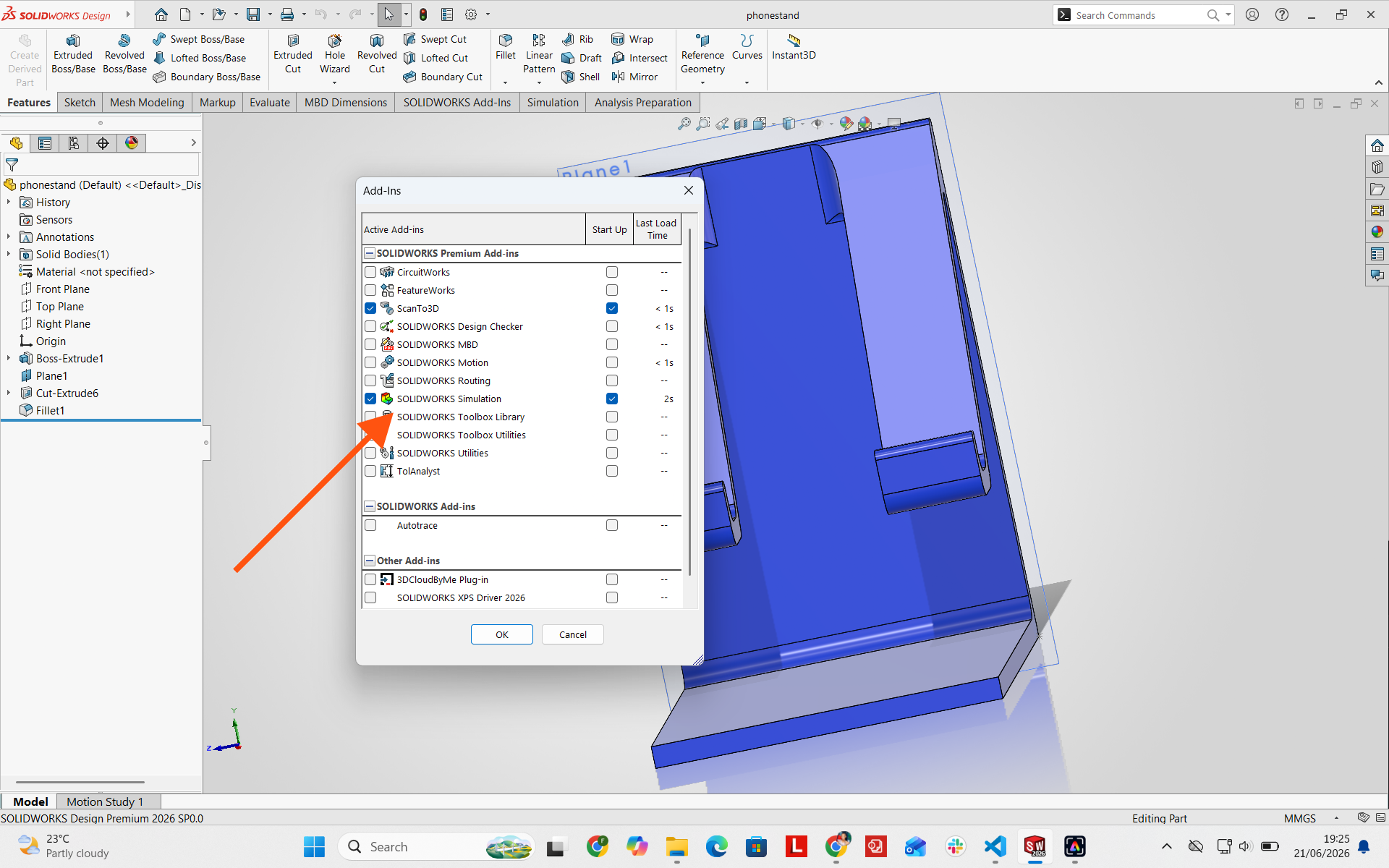Enable SOLIDWORKS Routing add-in checkbox

coord(370,380)
